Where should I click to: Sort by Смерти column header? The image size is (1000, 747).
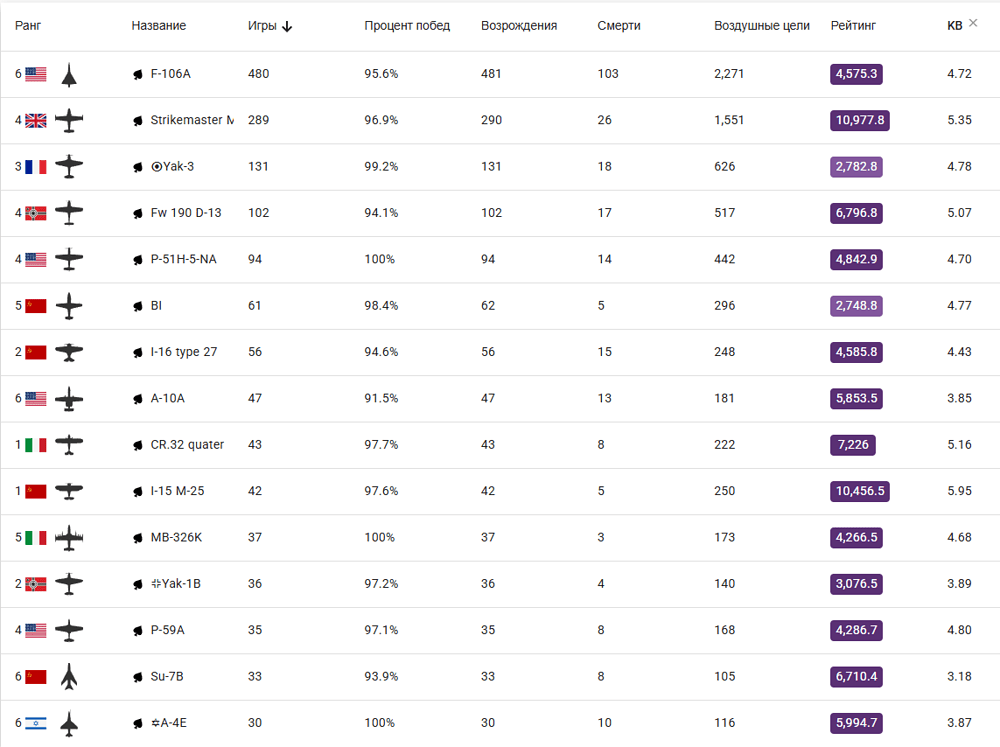[x=619, y=26]
